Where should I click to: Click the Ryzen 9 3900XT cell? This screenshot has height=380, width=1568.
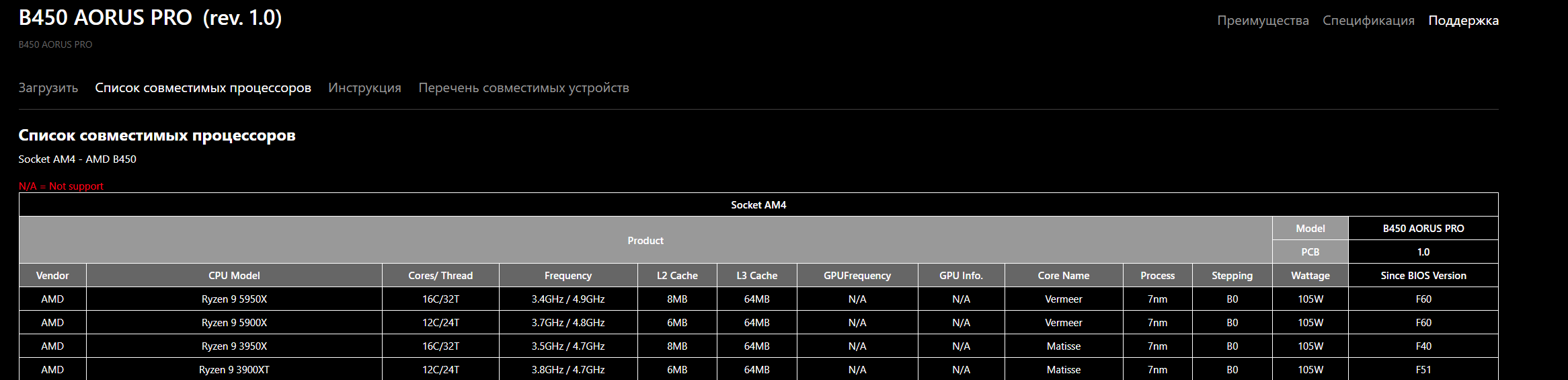tap(234, 369)
